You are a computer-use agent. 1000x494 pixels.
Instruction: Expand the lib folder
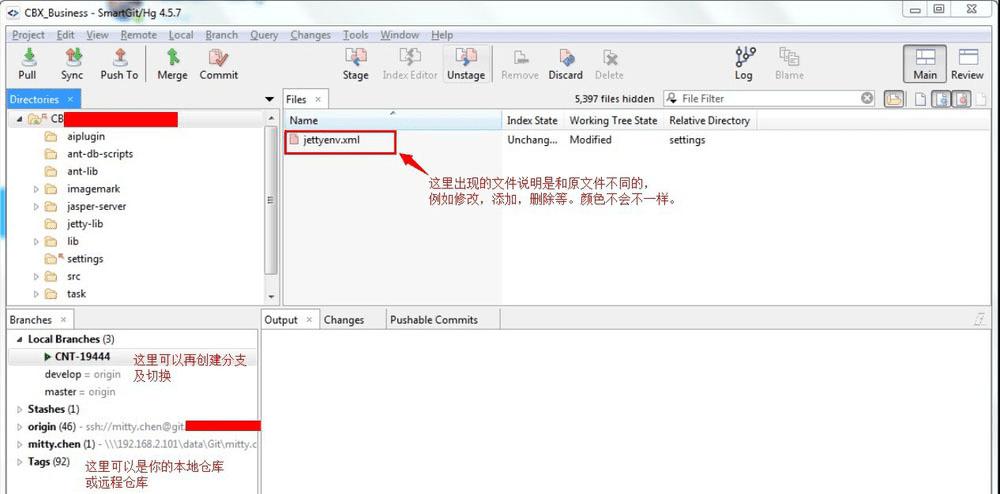[36, 242]
